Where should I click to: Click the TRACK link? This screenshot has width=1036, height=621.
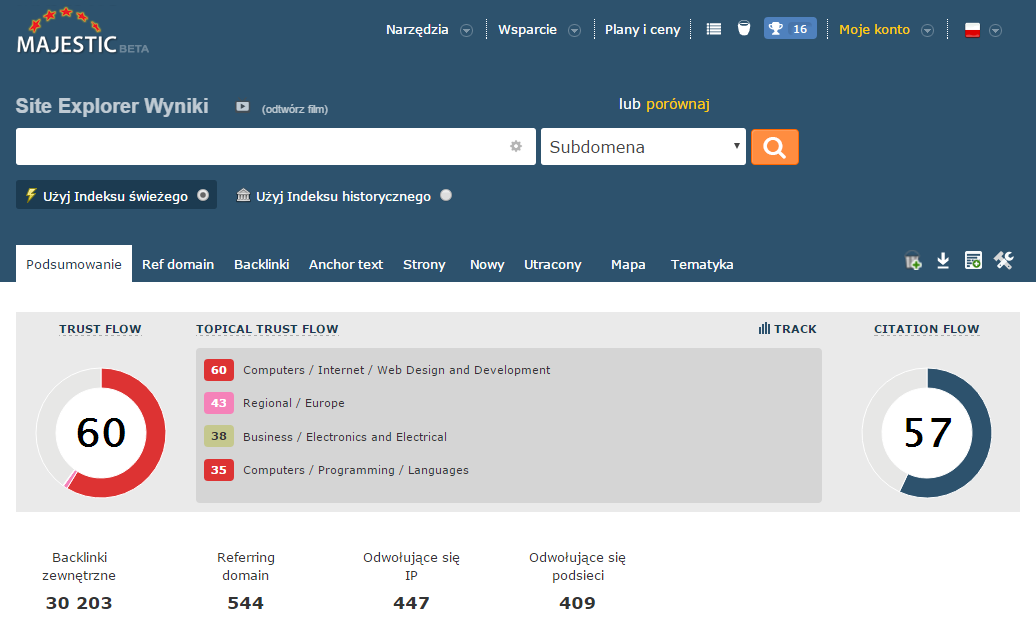coord(788,329)
